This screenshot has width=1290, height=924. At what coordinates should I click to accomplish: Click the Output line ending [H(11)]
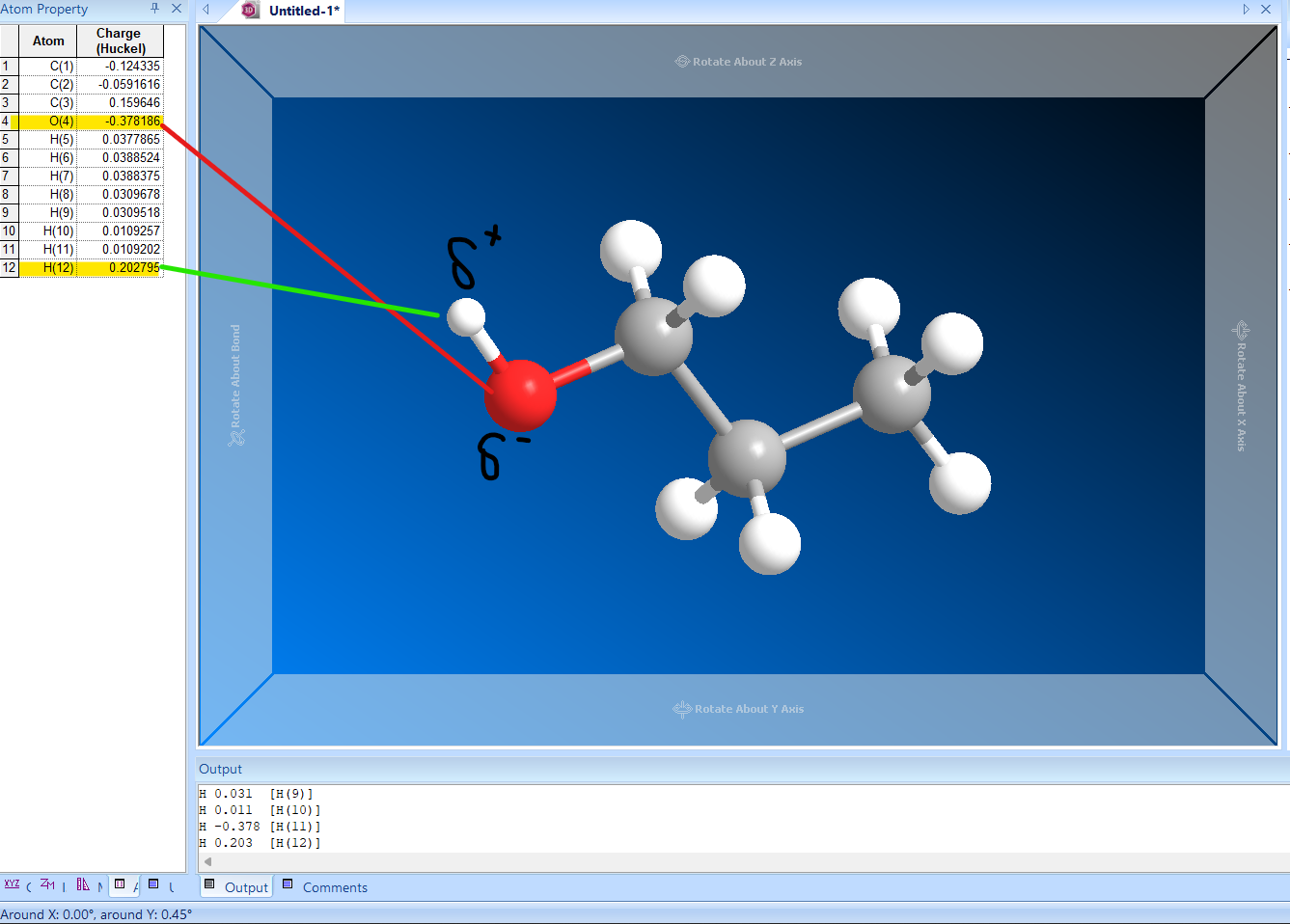coord(261,827)
